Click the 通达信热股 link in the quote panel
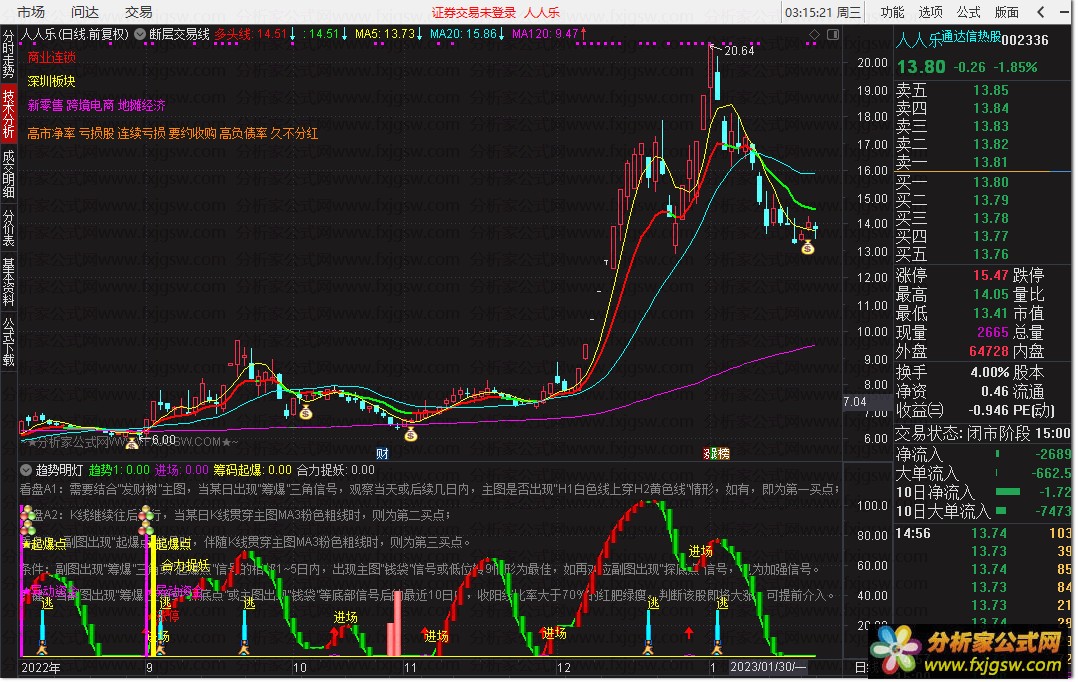The image size is (1078, 682). click(x=971, y=36)
